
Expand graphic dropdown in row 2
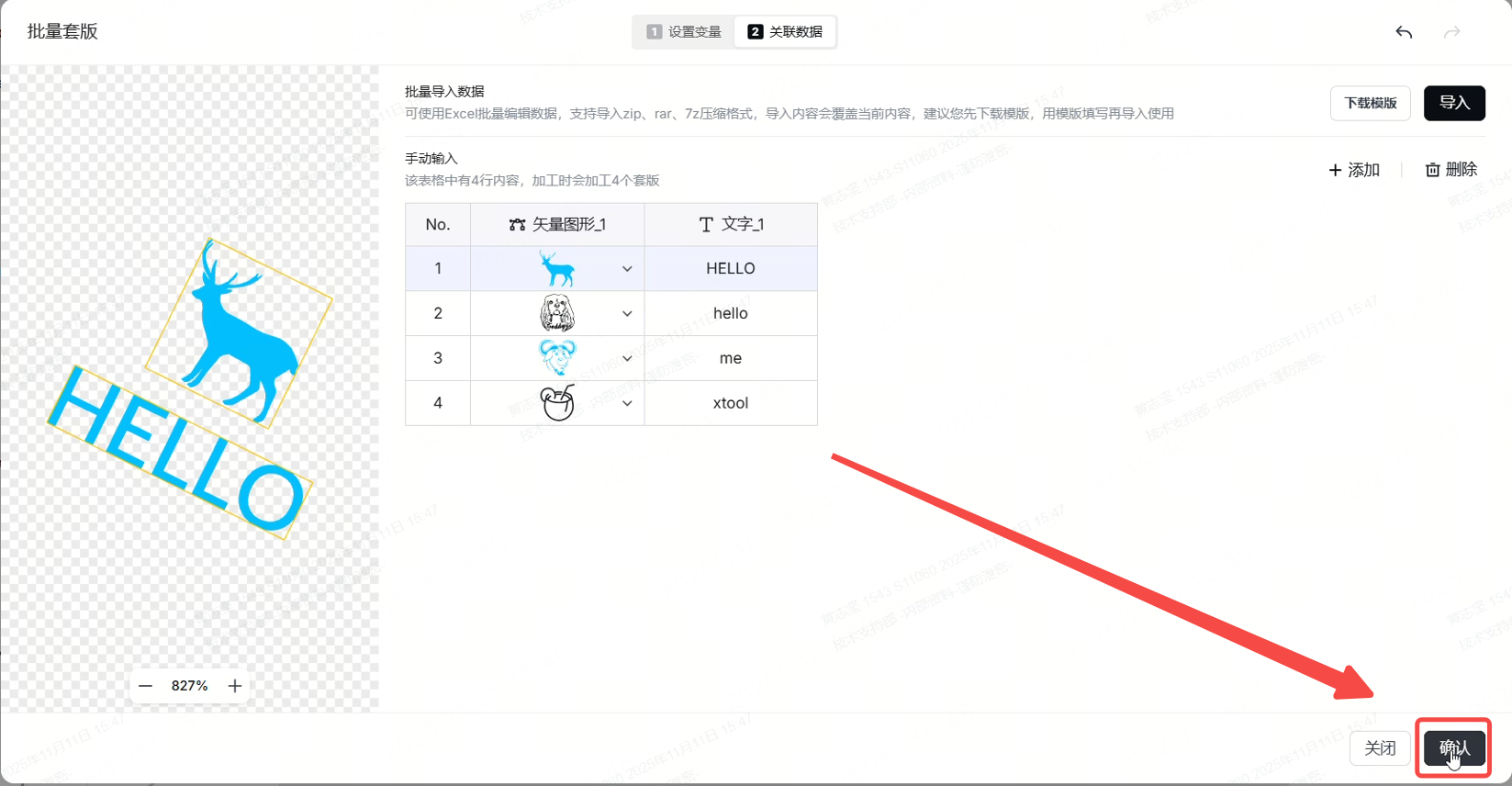click(627, 314)
